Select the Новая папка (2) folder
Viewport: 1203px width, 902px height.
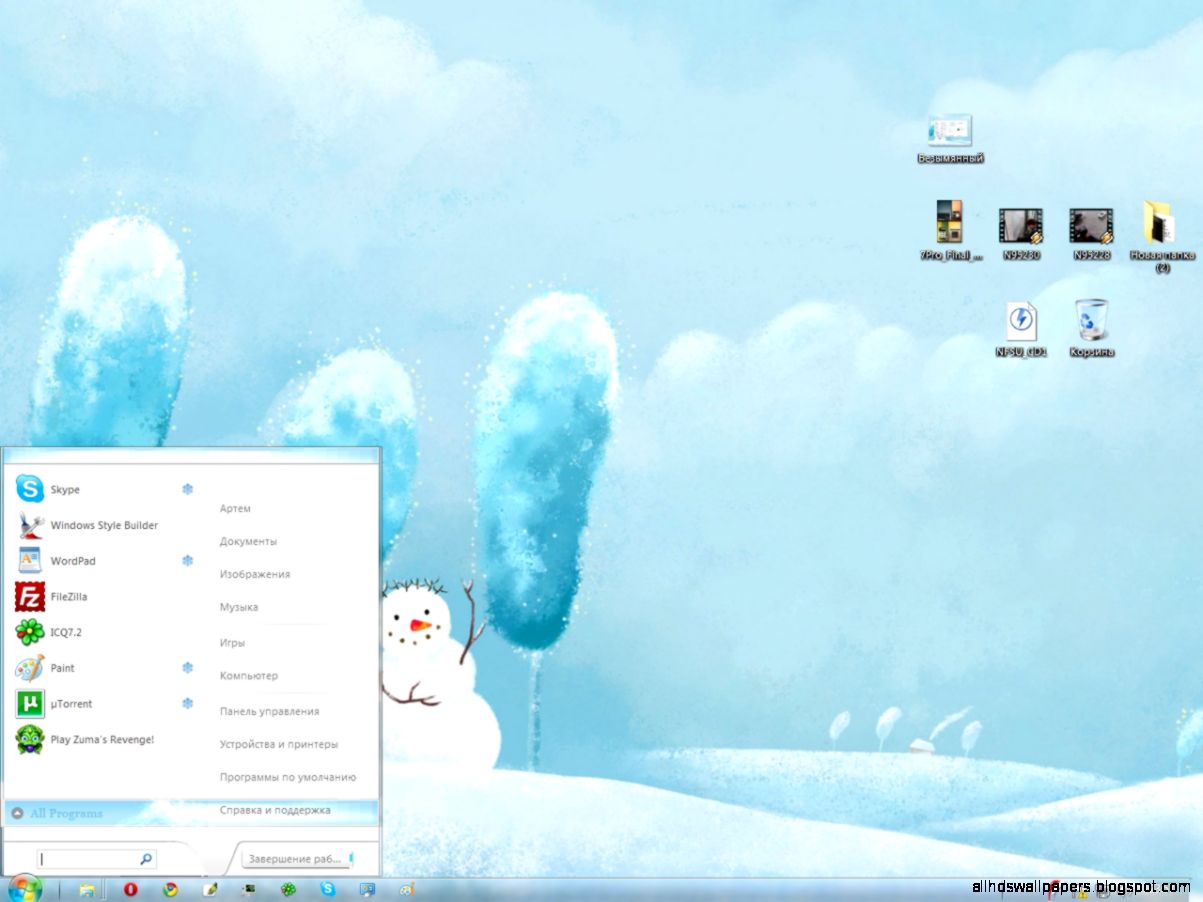pyautogui.click(x=1162, y=237)
